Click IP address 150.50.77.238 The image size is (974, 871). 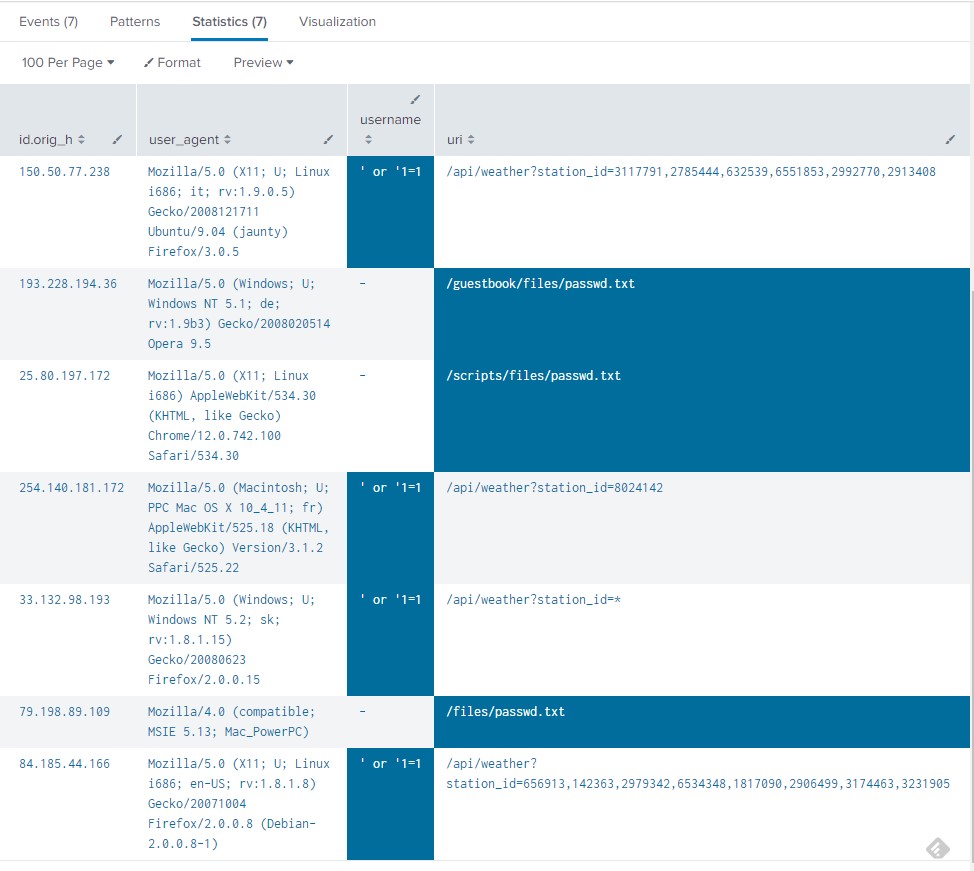coord(64,172)
